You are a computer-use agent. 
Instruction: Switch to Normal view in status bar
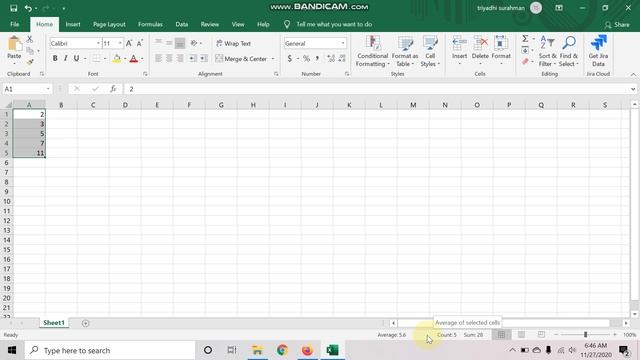click(x=501, y=335)
